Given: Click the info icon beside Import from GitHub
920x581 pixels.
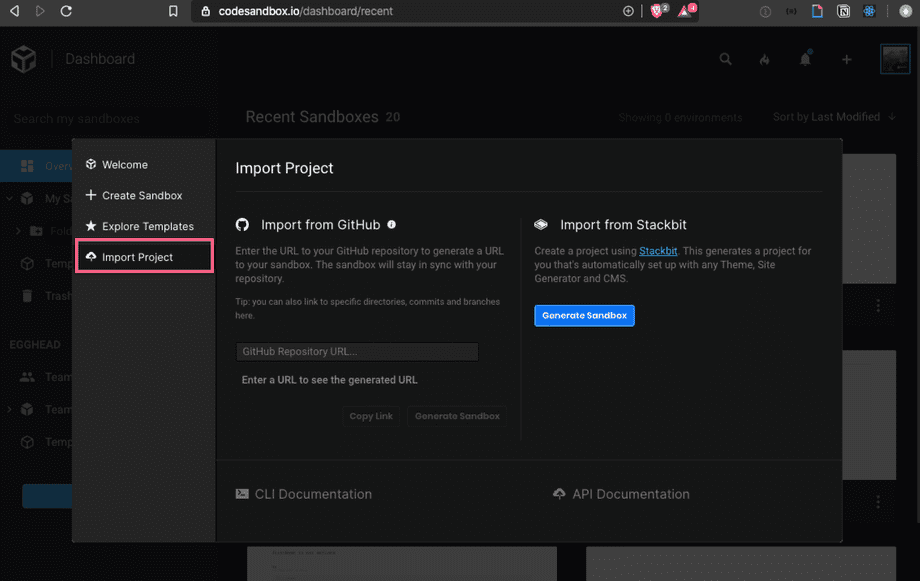Looking at the screenshot, I should click(x=391, y=224).
